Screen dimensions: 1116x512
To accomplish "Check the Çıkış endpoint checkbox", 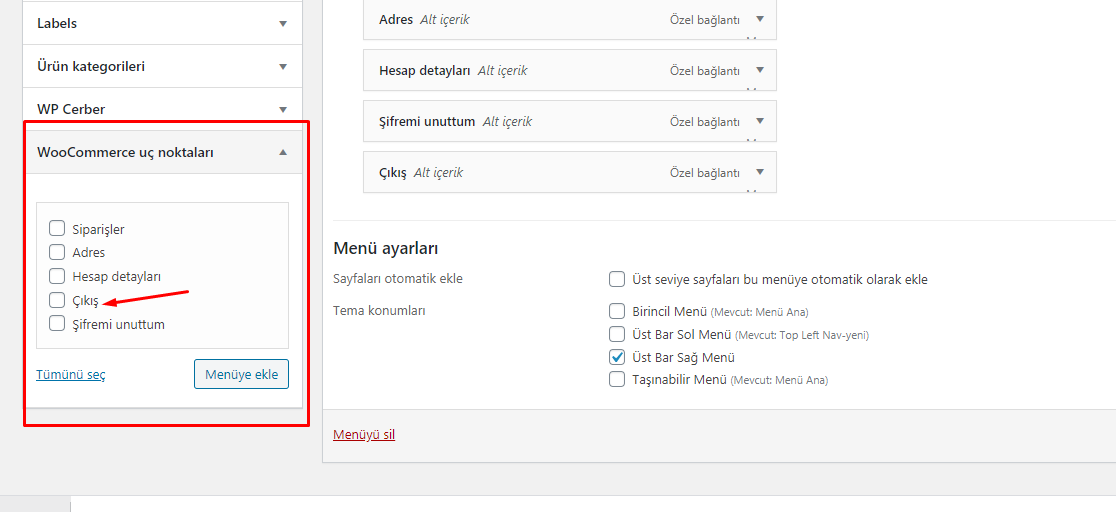I will click(57, 300).
